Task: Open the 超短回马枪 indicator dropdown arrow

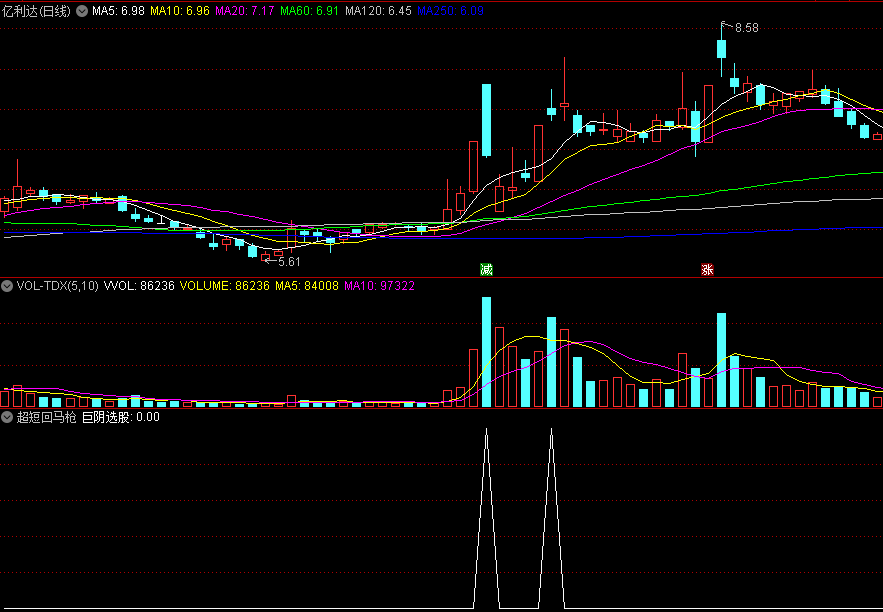Action: (x=7, y=417)
